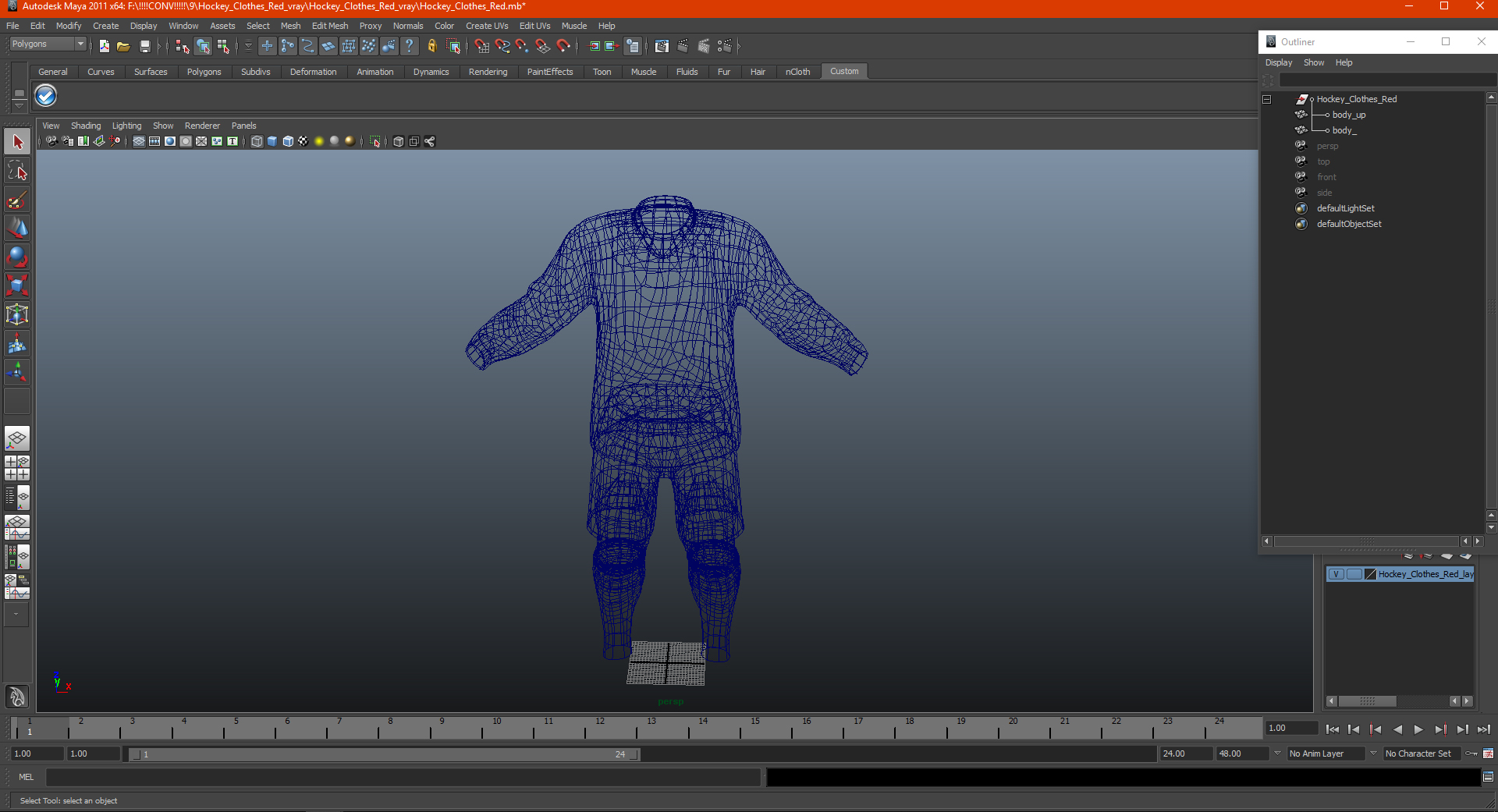Viewport: 1498px width, 812px height.
Task: Click the MEL command input field
Action: 403,777
